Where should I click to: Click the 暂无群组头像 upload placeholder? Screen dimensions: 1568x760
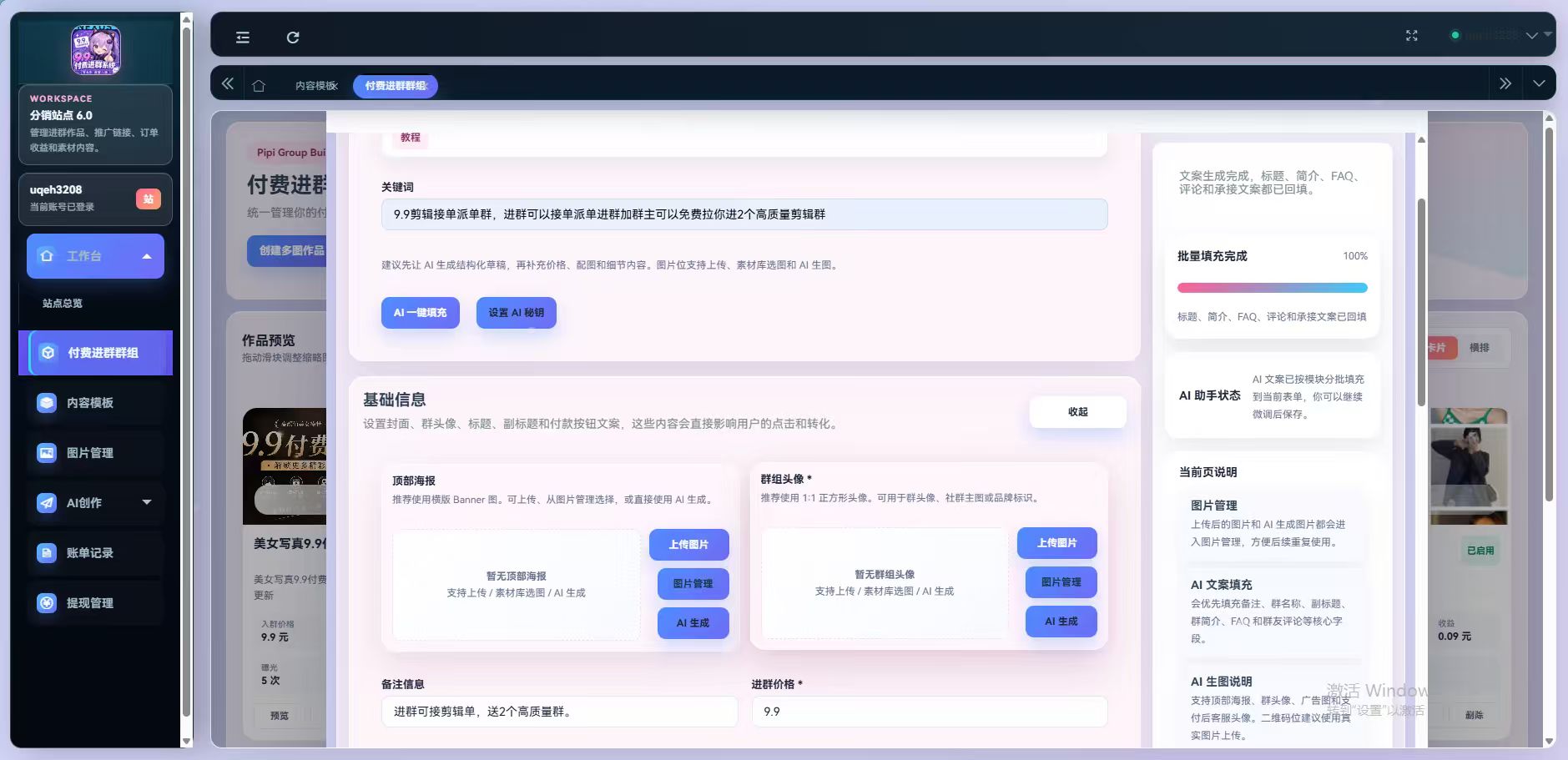[885, 582]
